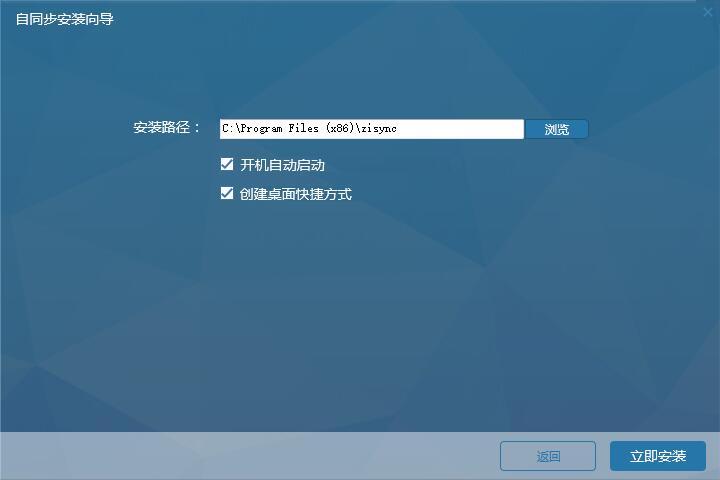Start installation with 立即安装 button
The width and height of the screenshot is (720, 480).
658,456
